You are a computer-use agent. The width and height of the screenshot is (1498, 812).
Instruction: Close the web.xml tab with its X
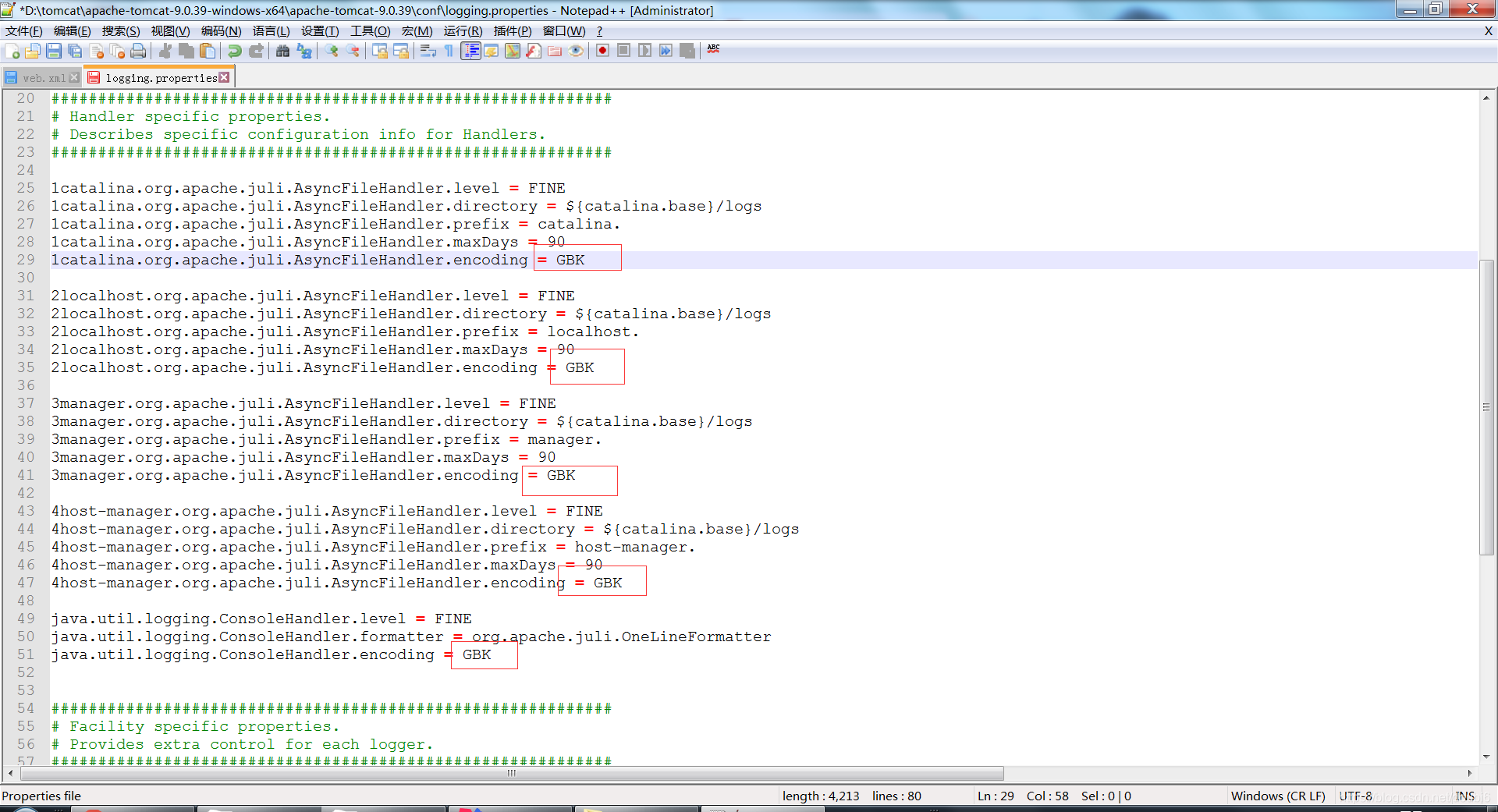point(74,77)
